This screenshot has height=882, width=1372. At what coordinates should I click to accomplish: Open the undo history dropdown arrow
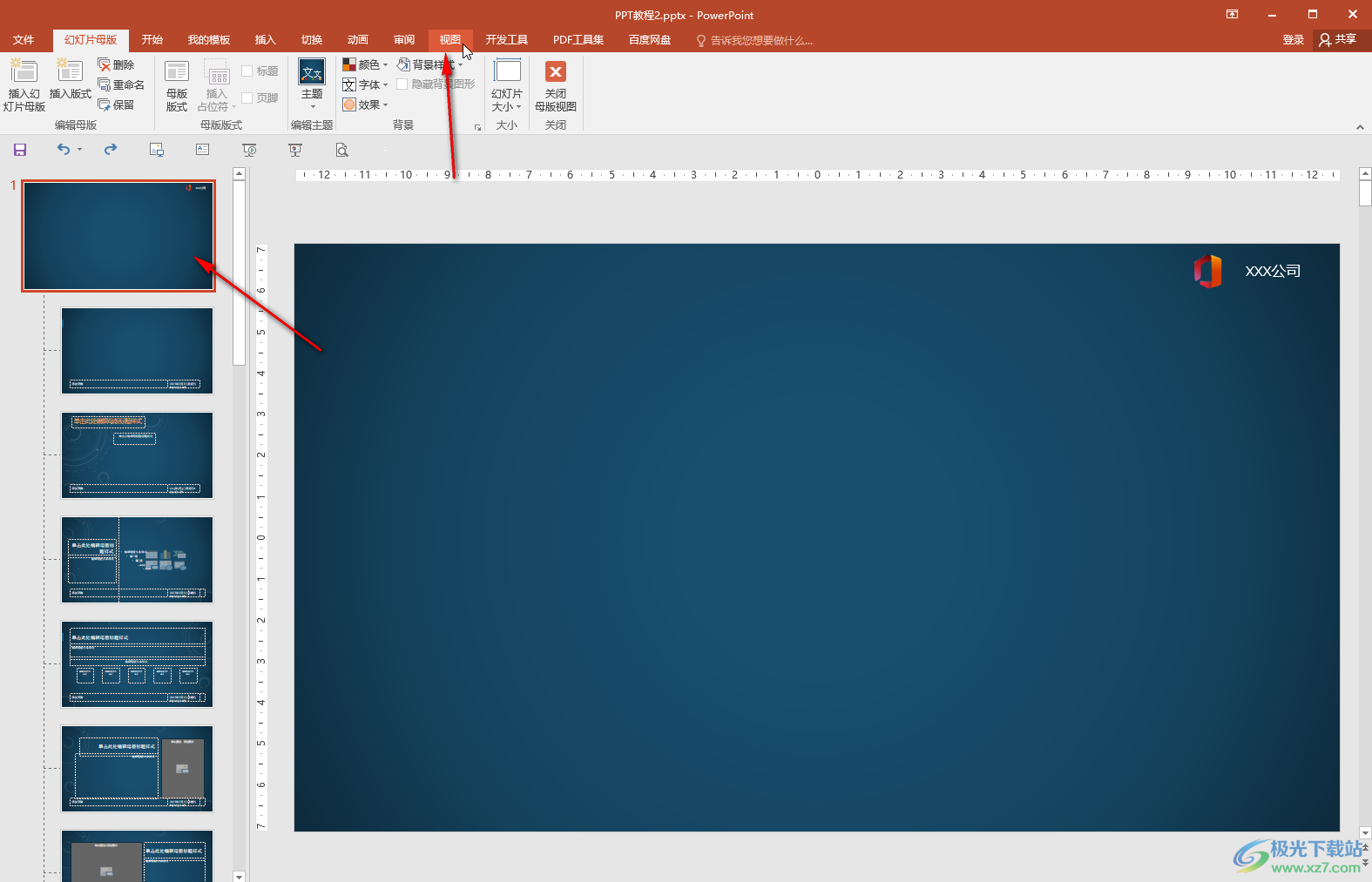pos(79,150)
